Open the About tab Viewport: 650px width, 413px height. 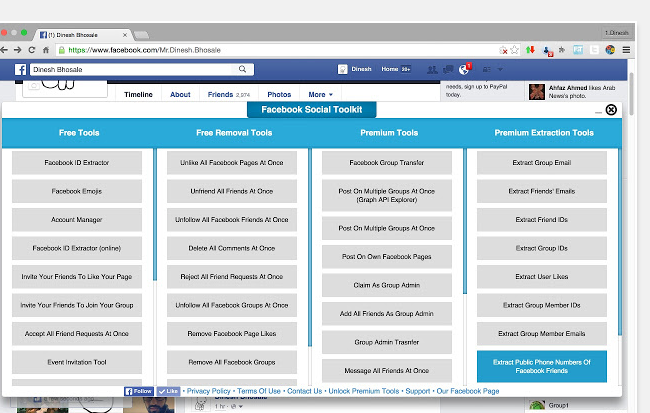[180, 95]
